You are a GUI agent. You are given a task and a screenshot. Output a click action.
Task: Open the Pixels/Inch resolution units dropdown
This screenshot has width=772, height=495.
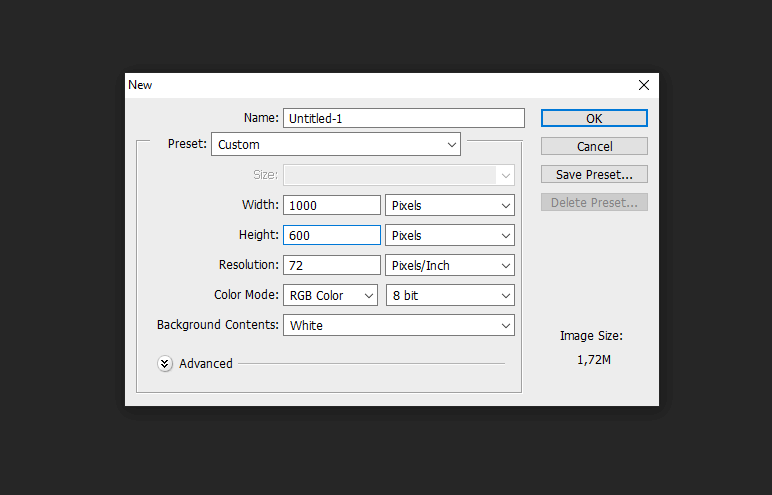(x=450, y=265)
